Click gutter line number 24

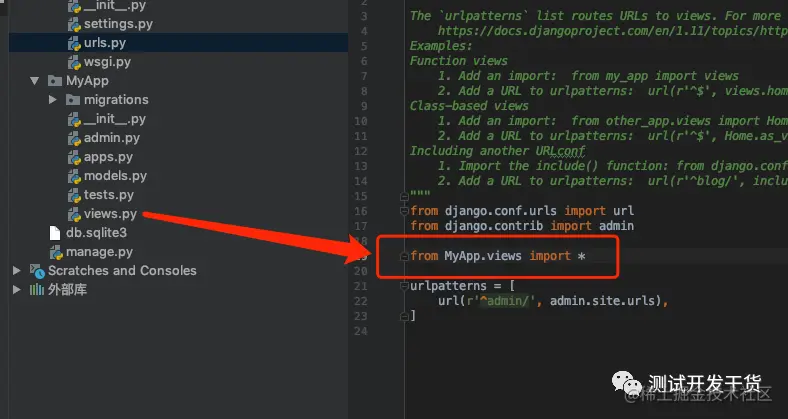point(360,331)
